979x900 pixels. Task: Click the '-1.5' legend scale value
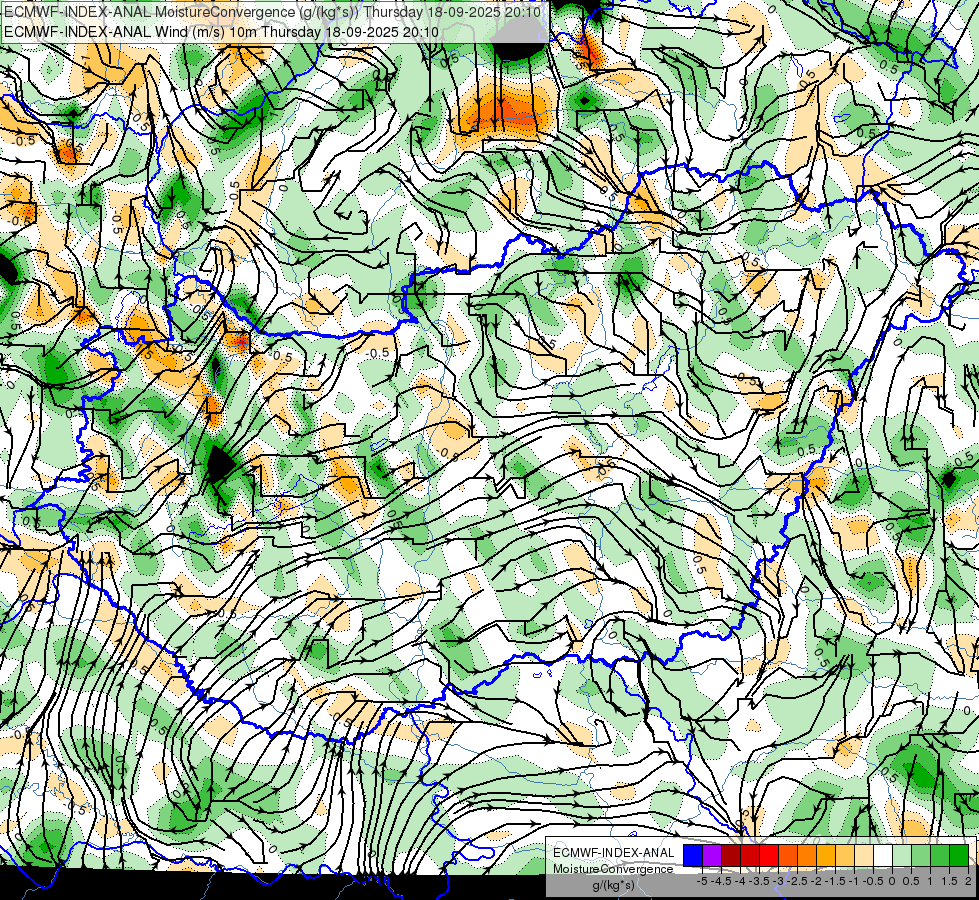pos(835,881)
